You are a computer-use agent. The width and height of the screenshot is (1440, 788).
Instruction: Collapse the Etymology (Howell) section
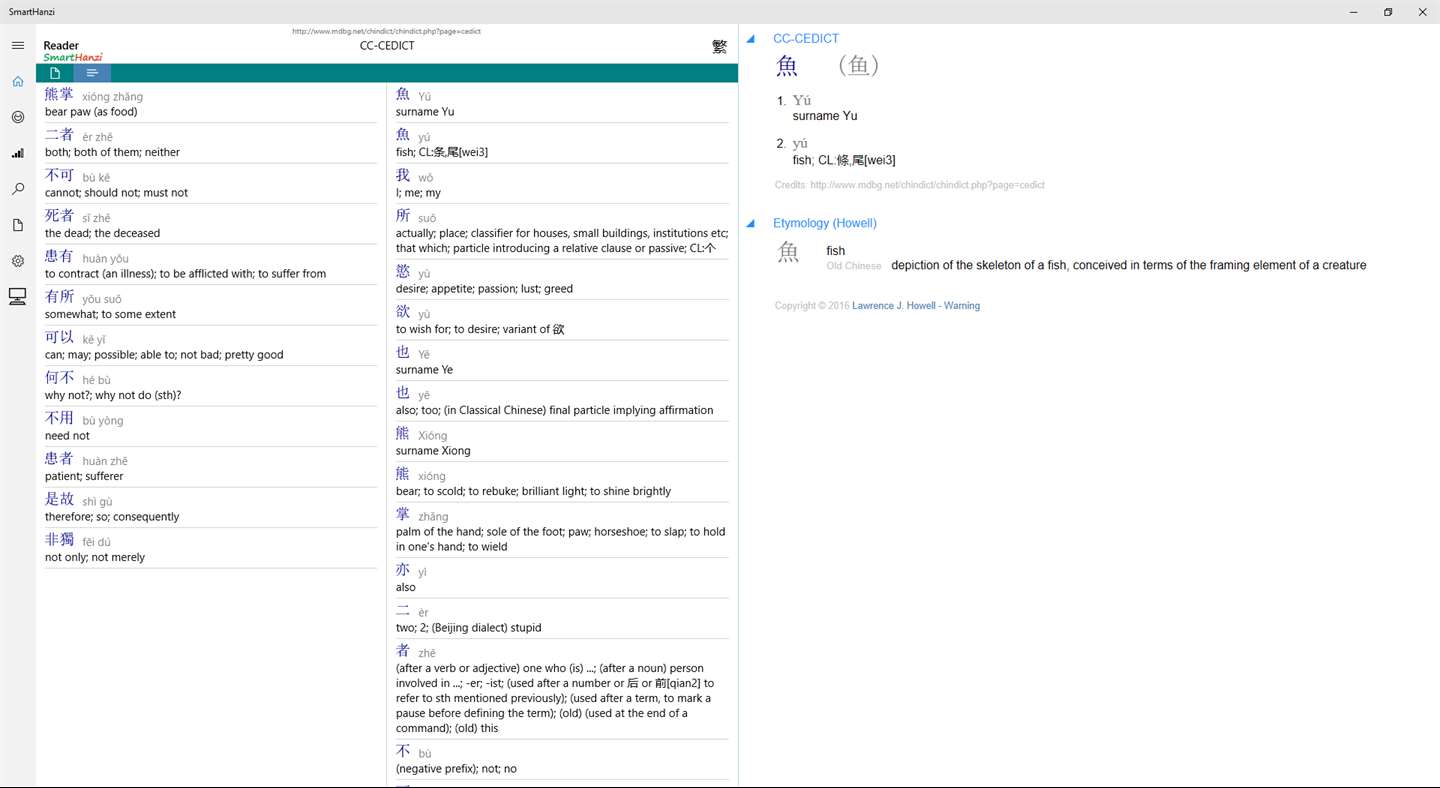pyautogui.click(x=751, y=224)
